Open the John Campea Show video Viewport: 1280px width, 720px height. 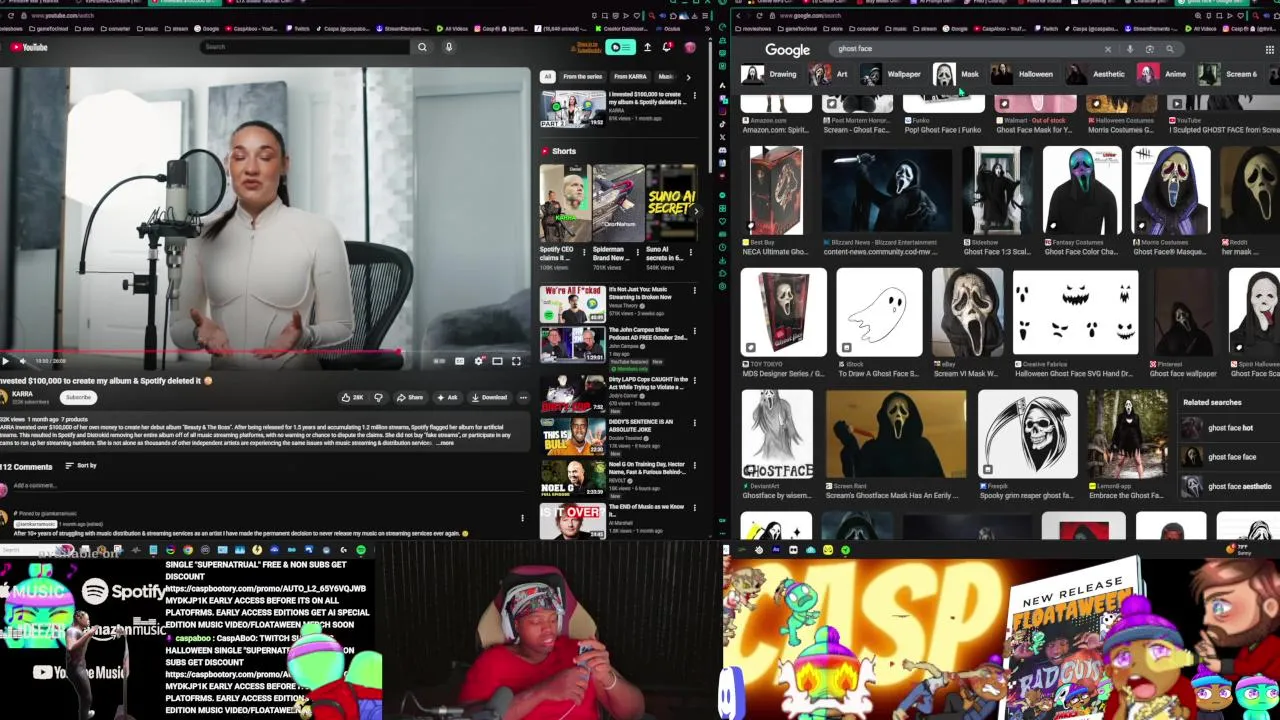(x=572, y=347)
